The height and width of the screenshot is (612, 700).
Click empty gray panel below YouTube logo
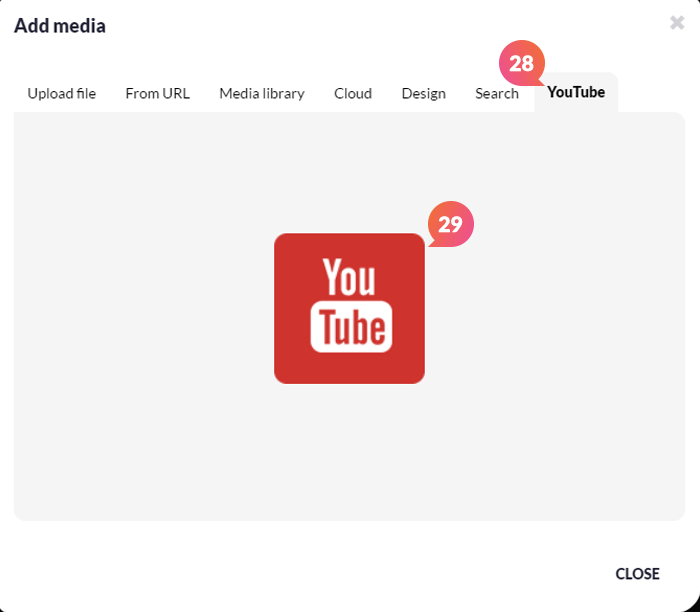349,455
